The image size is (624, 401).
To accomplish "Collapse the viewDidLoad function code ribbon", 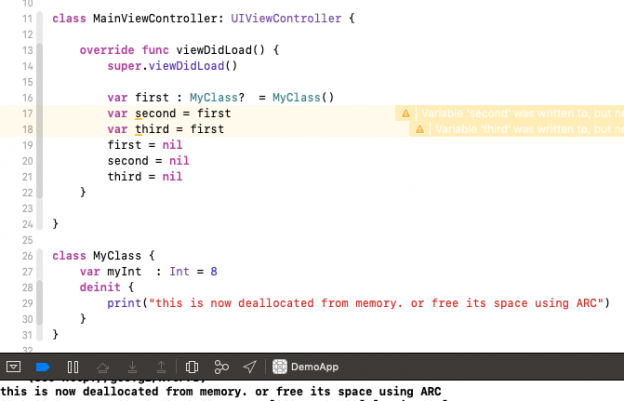I will (x=39, y=121).
